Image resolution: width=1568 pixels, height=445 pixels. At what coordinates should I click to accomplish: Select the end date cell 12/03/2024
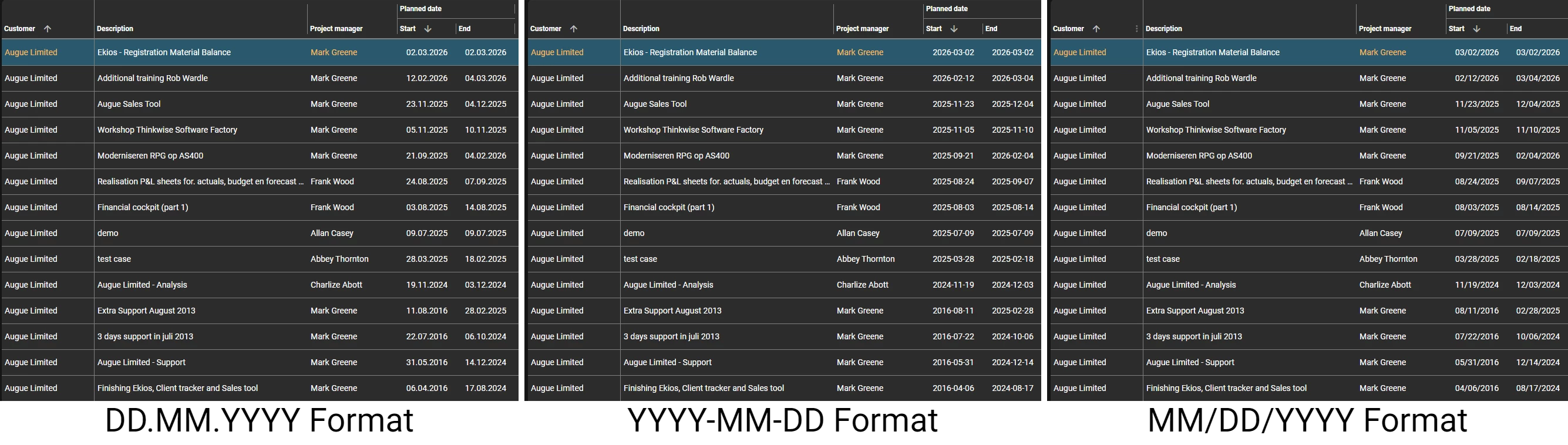pos(1538,285)
